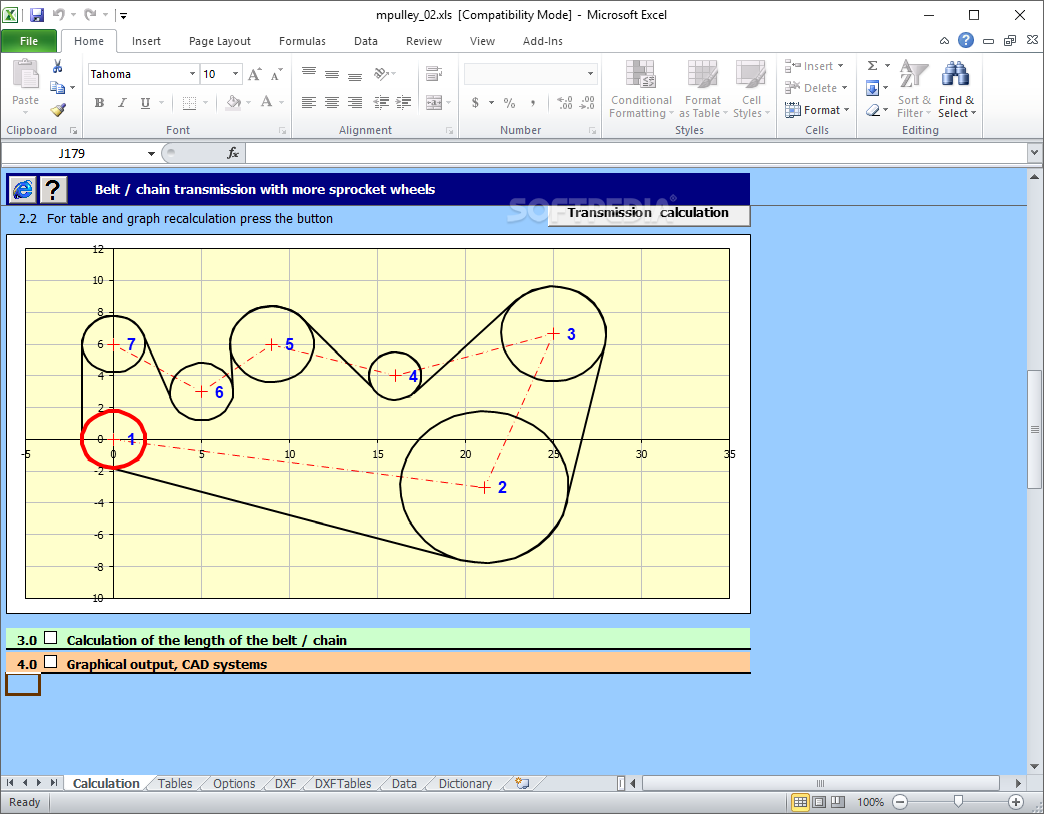Viewport: 1044px width, 814px height.
Task: Open the Conditional Formatting dropdown
Action: [641, 90]
